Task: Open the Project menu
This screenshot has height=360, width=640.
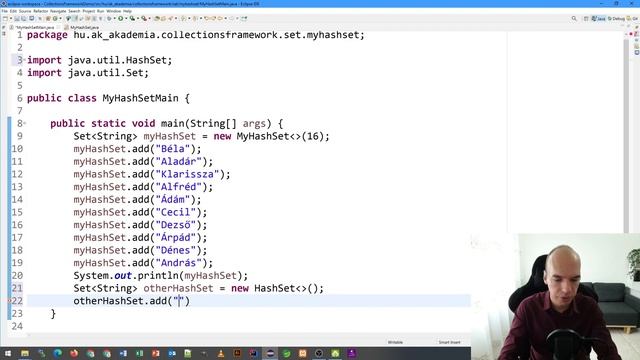Action: (x=89, y=11)
